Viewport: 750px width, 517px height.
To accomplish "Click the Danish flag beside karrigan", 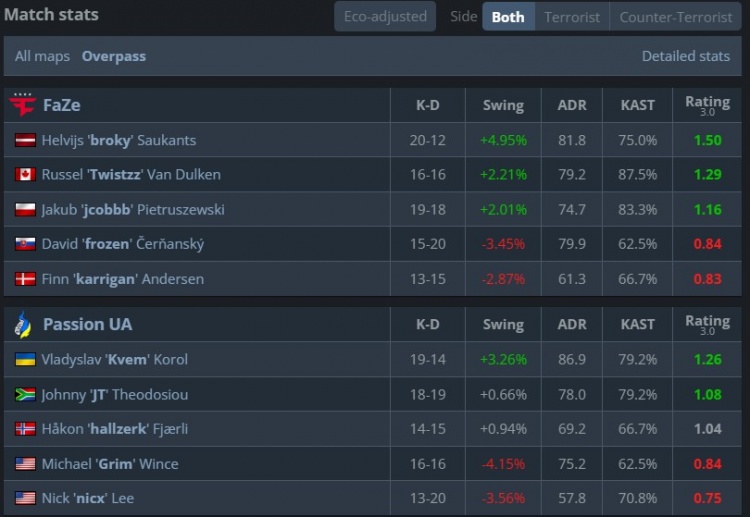I will (x=25, y=279).
